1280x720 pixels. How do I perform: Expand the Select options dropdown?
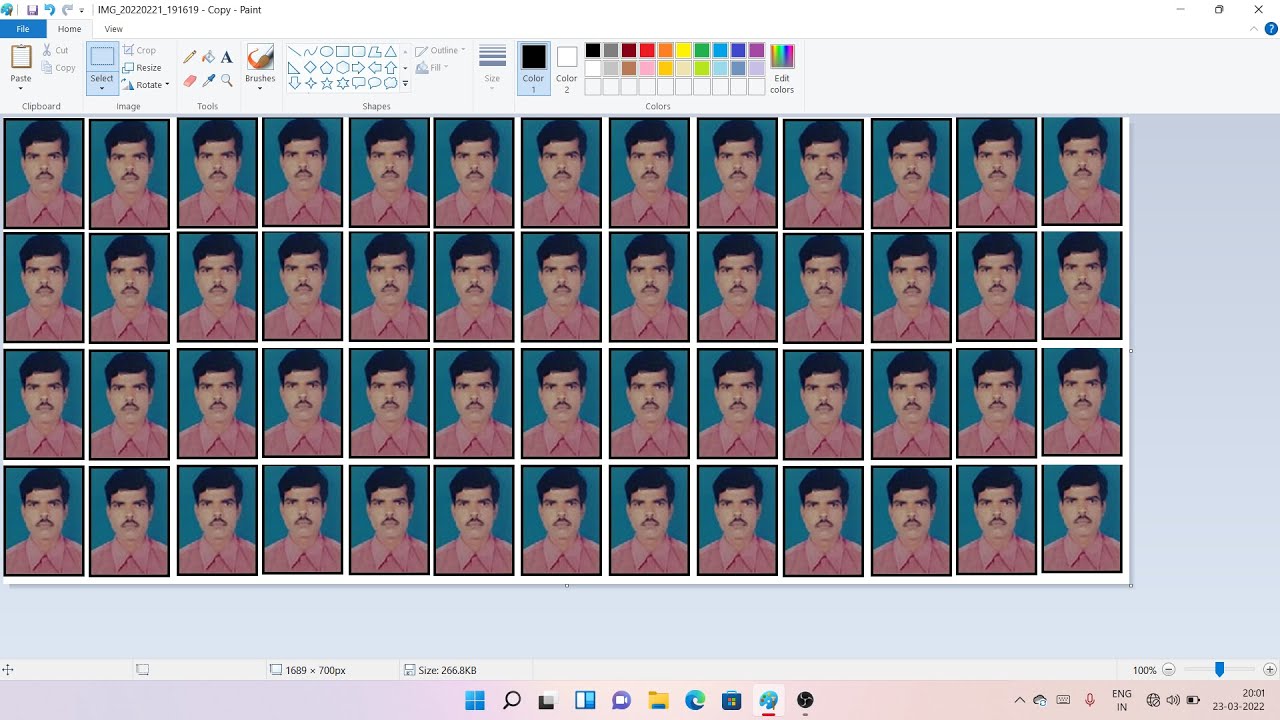(x=102, y=86)
